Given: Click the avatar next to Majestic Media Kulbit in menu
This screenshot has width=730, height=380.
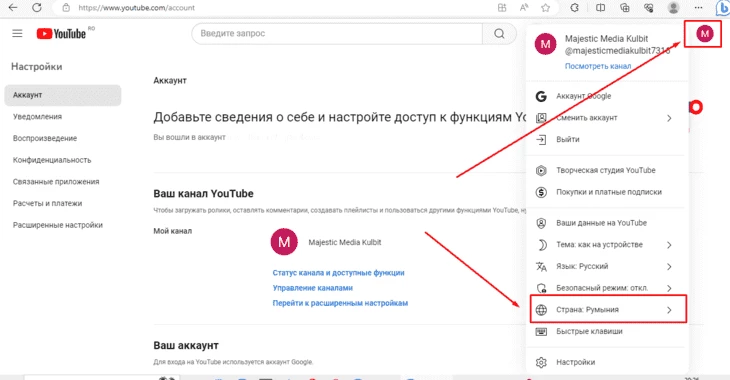Looking at the screenshot, I should pyautogui.click(x=545, y=45).
